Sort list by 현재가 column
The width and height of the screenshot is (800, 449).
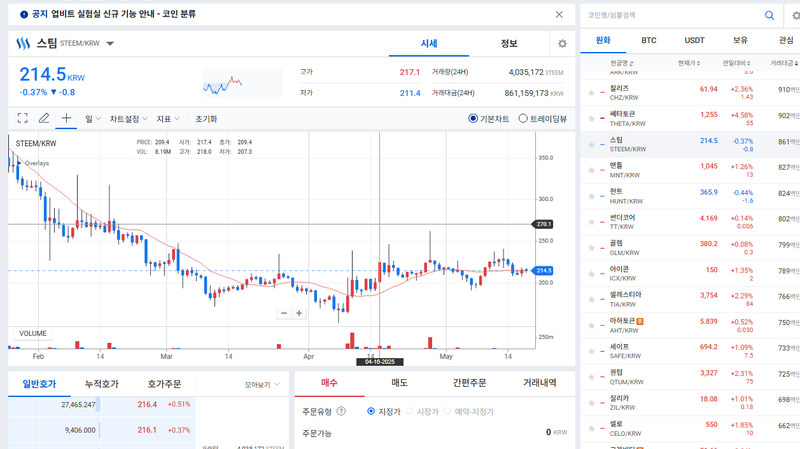tap(689, 63)
